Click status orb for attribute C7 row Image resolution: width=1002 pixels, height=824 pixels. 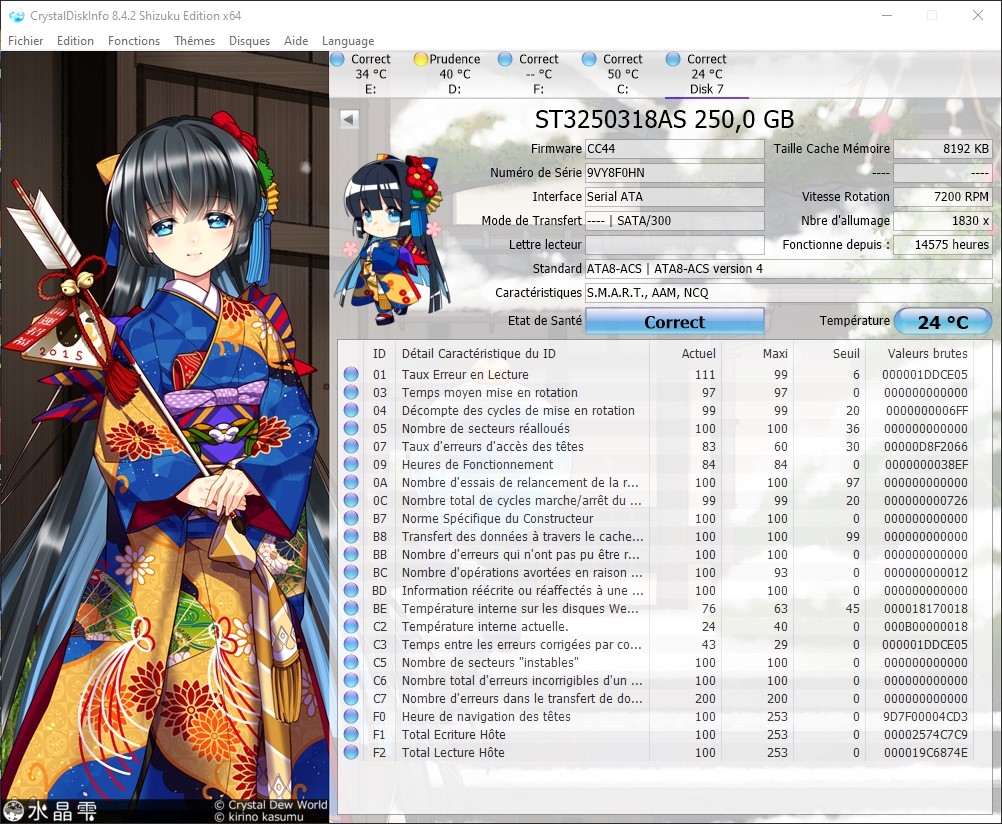[x=351, y=699]
